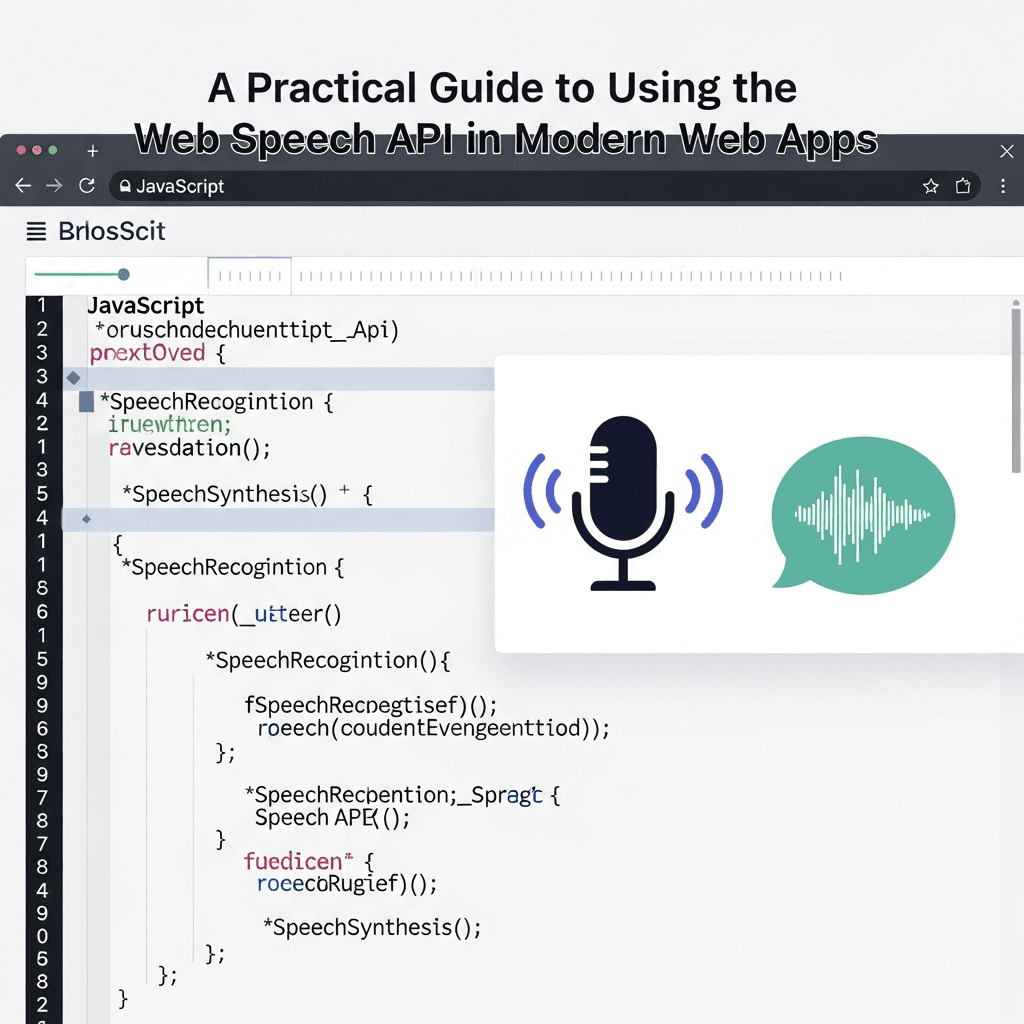This screenshot has height=1024, width=1024.
Task: Bookmark the page with the star icon
Action: (x=931, y=186)
